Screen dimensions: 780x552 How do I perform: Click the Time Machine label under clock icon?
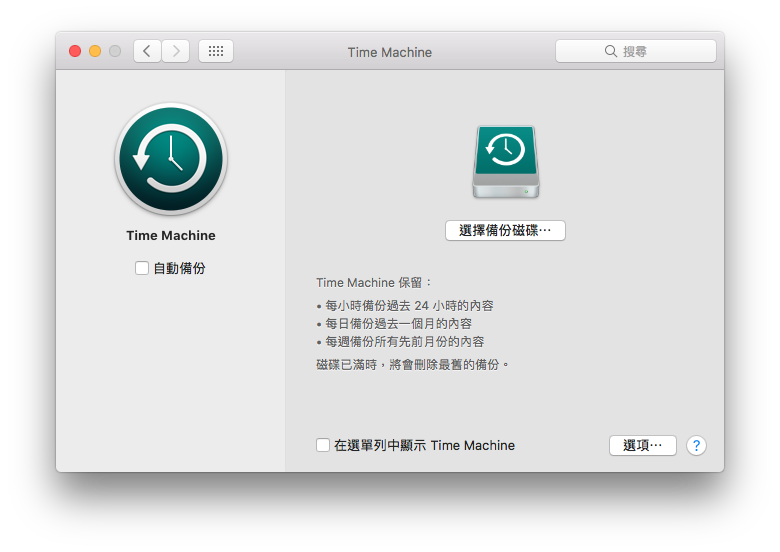point(171,236)
